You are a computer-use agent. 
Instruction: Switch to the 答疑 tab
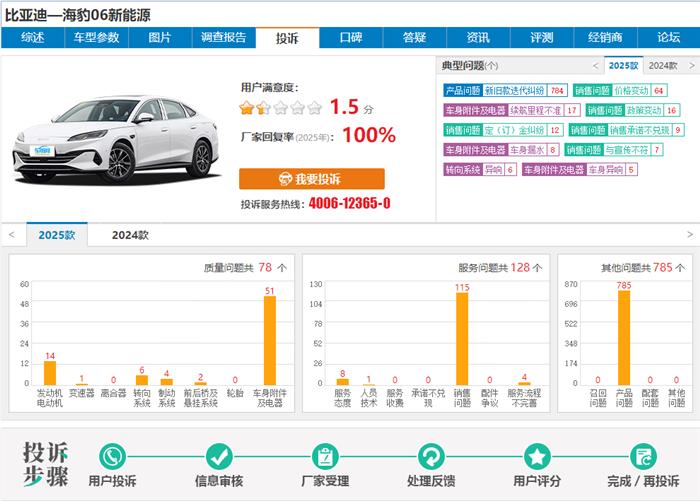(415, 37)
